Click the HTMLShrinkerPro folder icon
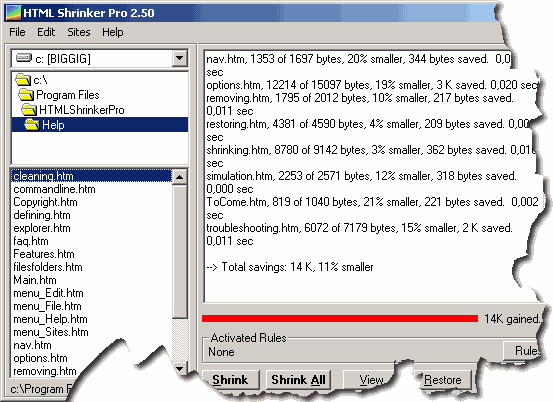Image resolution: width=553 pixels, height=402 pixels. coord(29,110)
